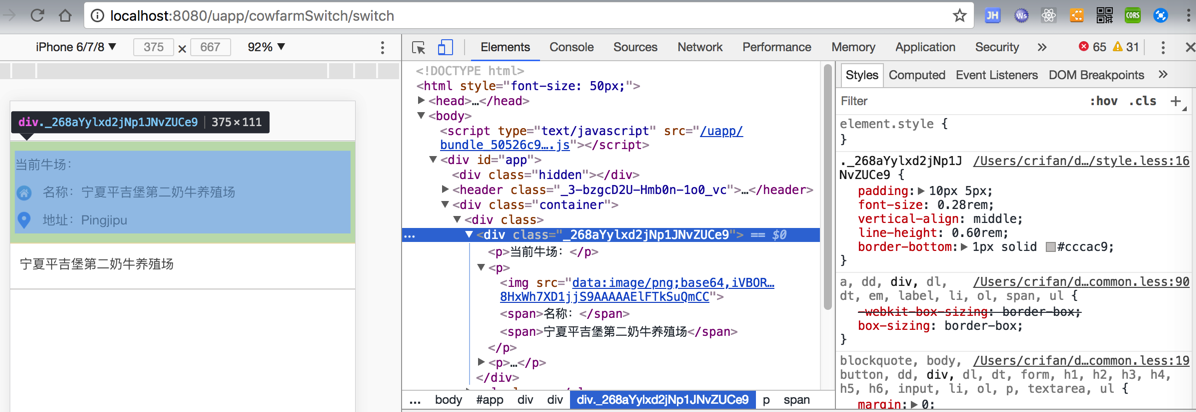Add new style rule with plus icon

point(1175,101)
